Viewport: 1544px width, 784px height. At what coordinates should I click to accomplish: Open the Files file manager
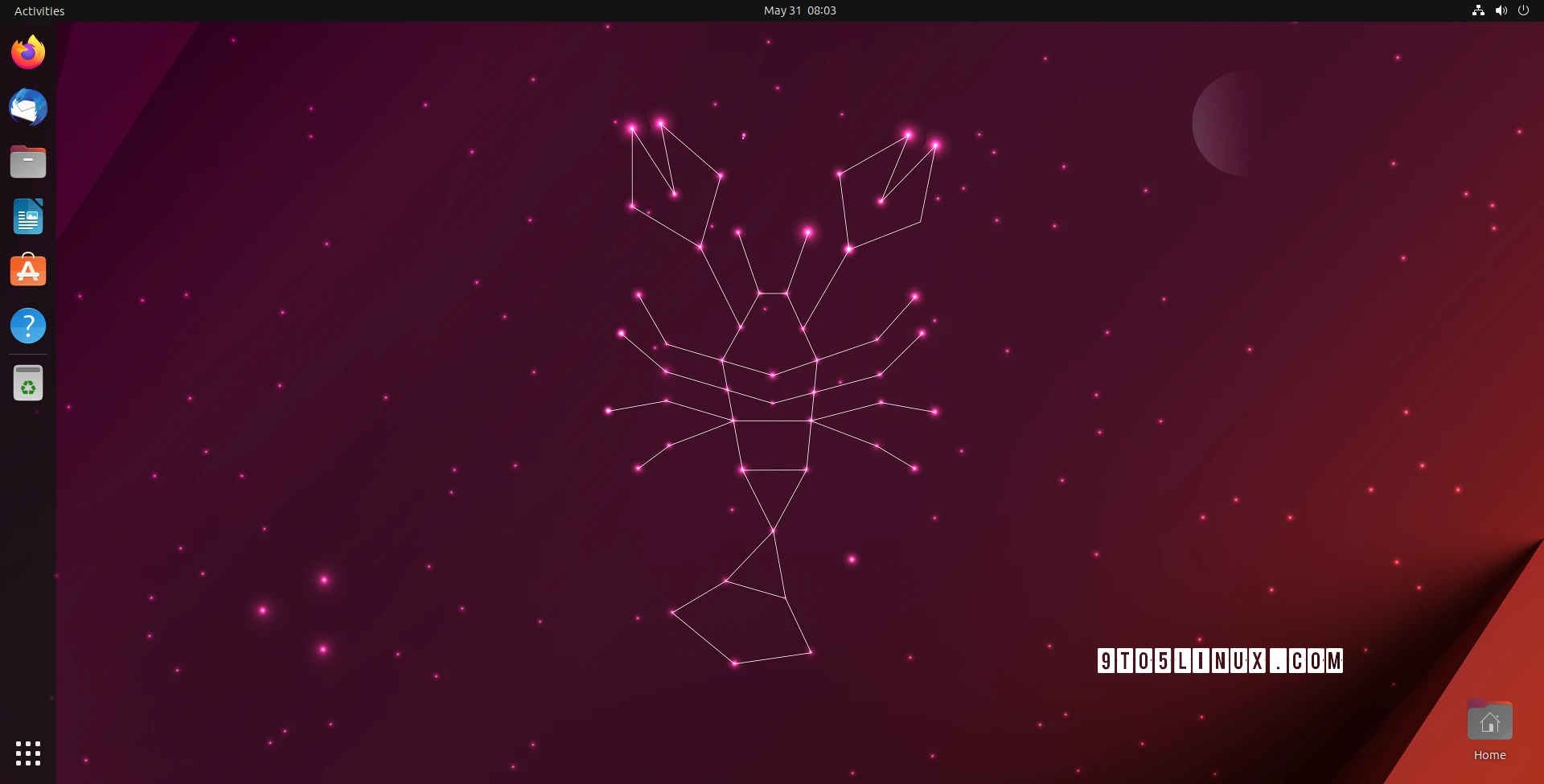tap(28, 162)
